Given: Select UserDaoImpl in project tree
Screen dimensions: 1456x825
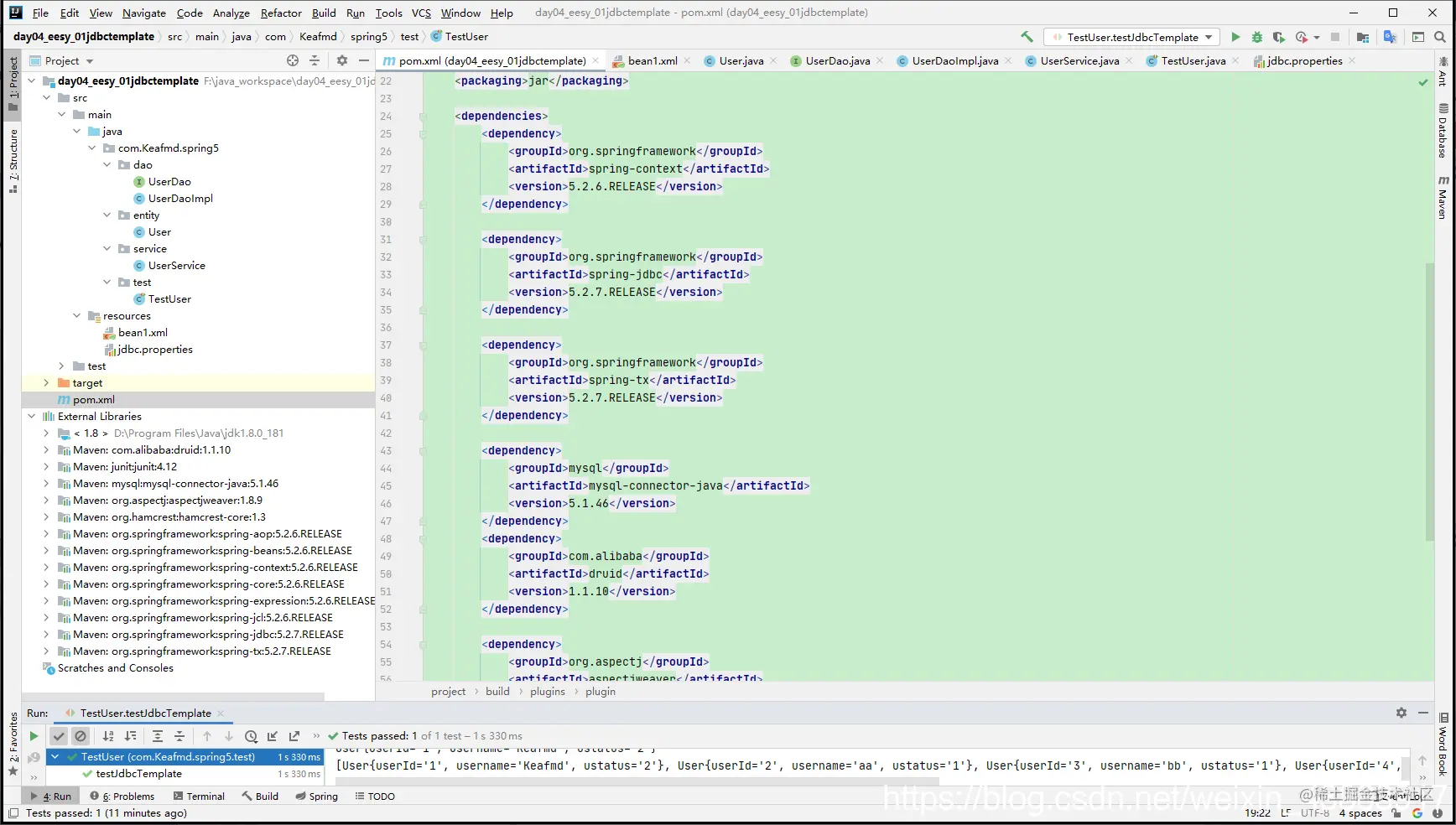Looking at the screenshot, I should coord(180,199).
